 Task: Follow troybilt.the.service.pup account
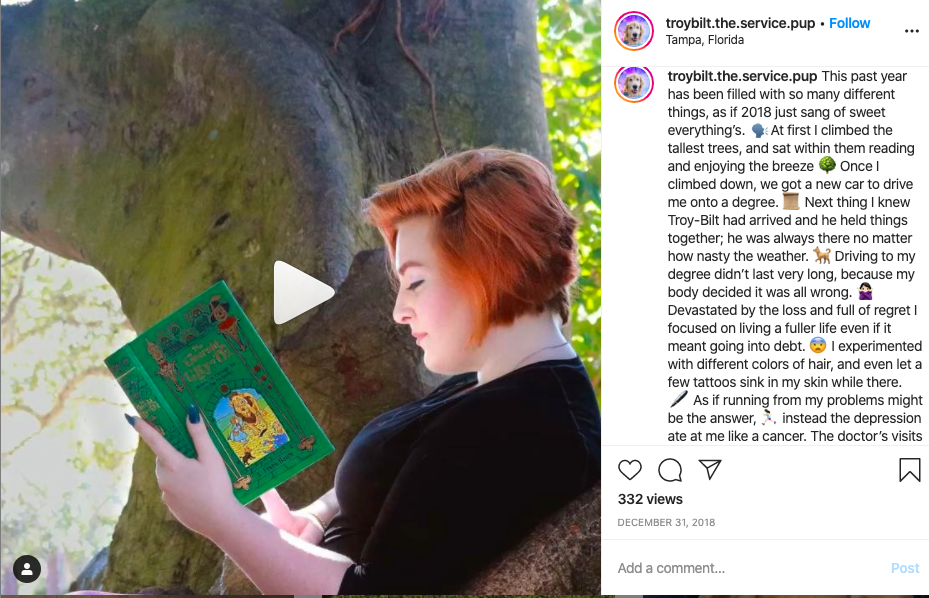[x=849, y=23]
